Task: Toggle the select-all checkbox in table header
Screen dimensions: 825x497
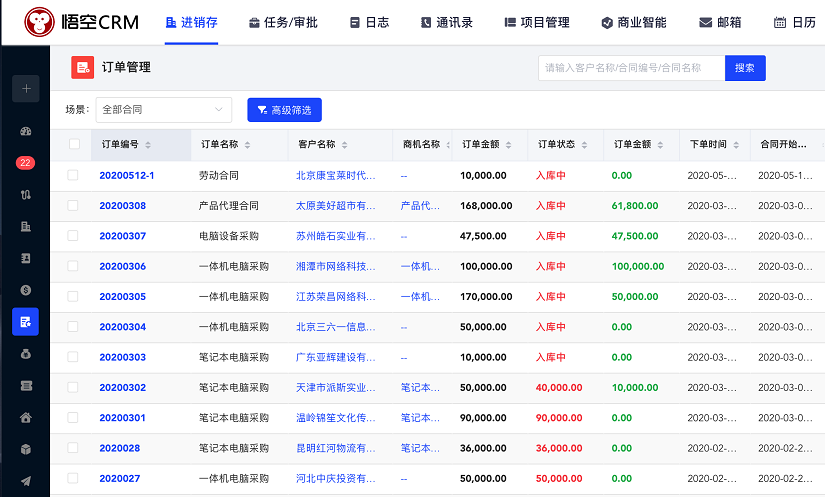Action: point(74,144)
